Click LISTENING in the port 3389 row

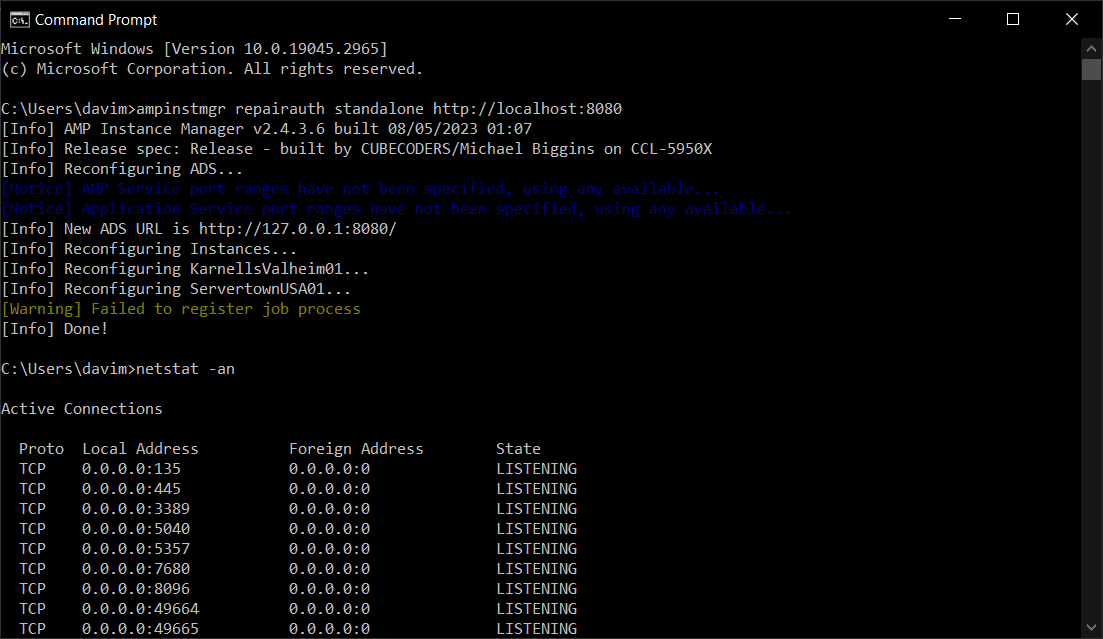pos(537,509)
